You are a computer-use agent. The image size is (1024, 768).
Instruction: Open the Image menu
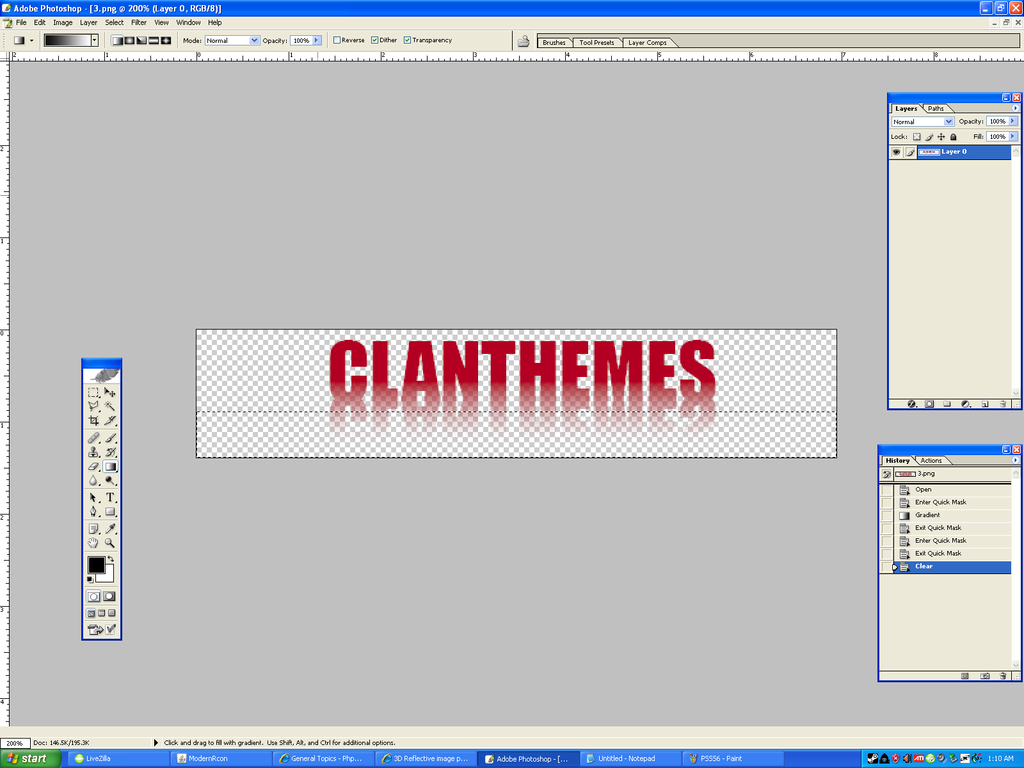(x=63, y=22)
